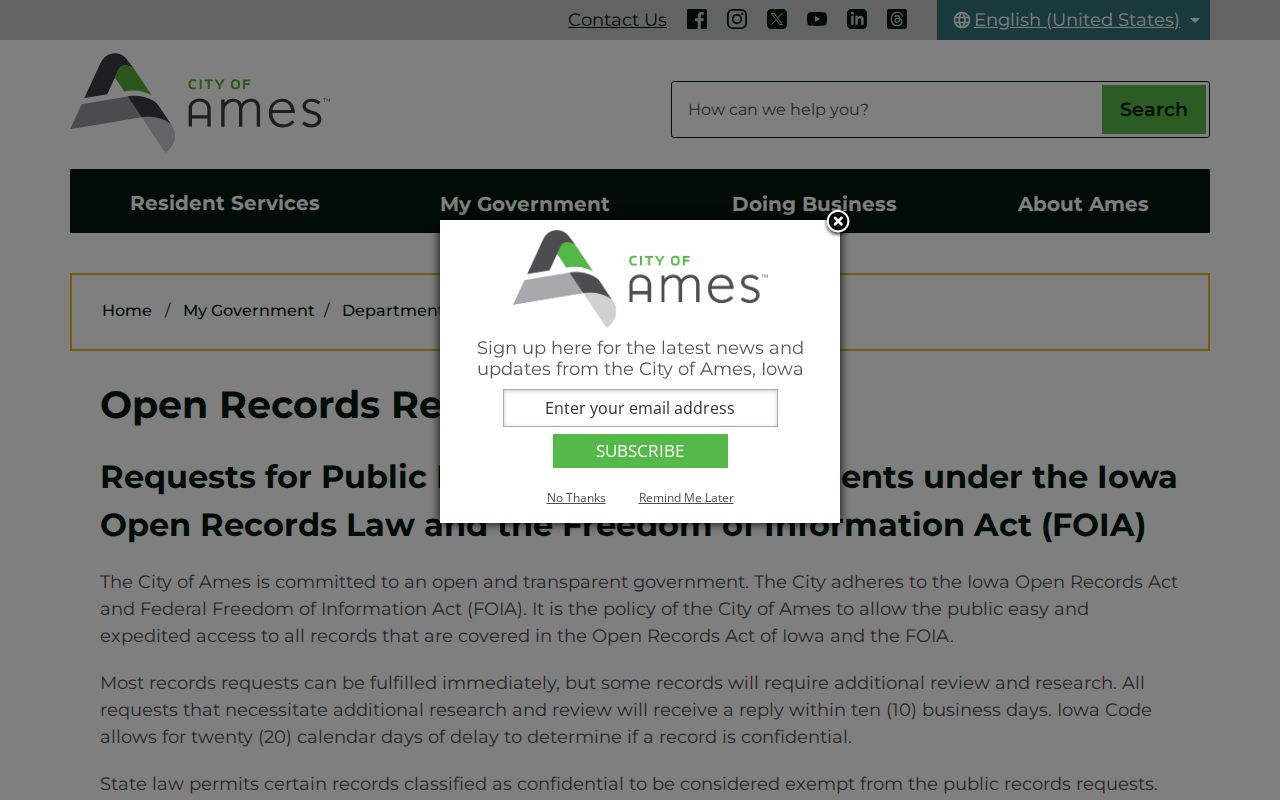The height and width of the screenshot is (800, 1280).
Task: Open the Instagram icon link
Action: click(737, 19)
